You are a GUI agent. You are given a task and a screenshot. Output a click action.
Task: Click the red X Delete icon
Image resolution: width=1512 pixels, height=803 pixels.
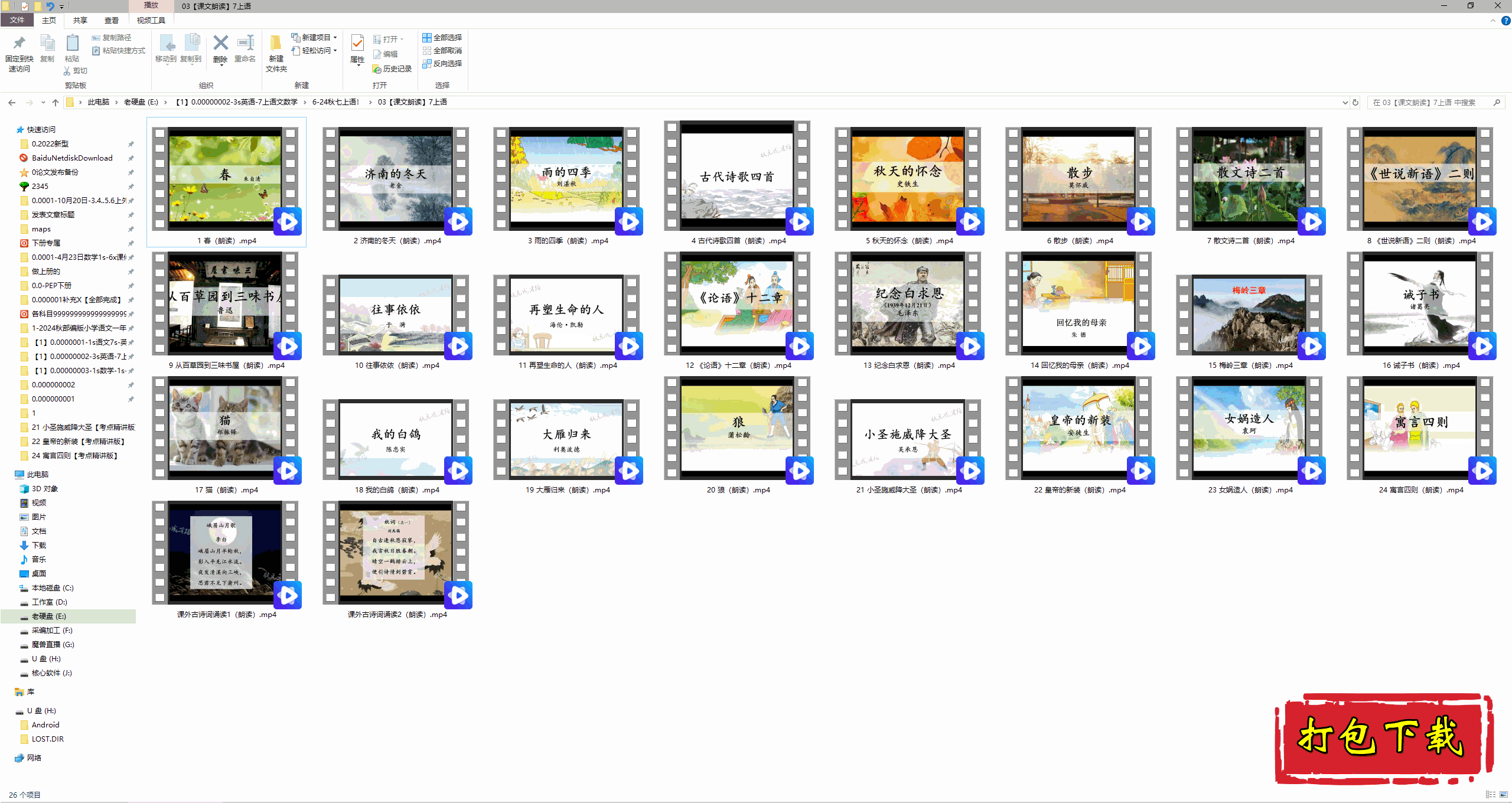click(x=220, y=43)
